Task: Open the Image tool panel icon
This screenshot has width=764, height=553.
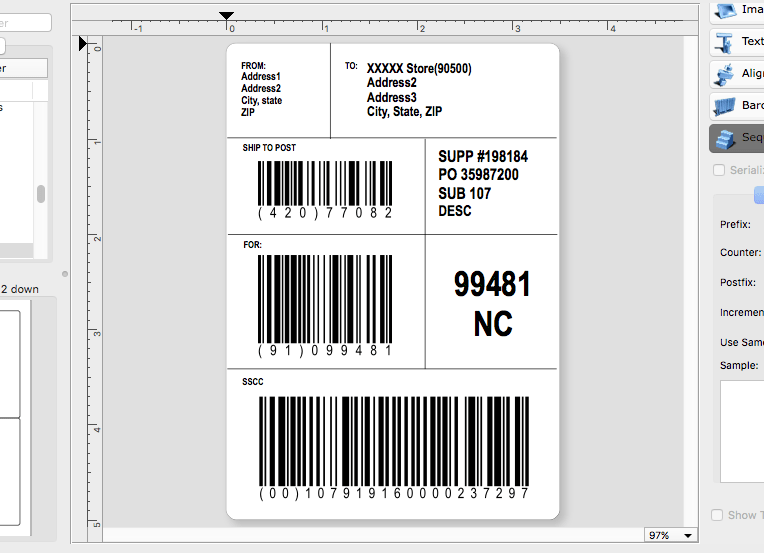Action: click(x=725, y=11)
